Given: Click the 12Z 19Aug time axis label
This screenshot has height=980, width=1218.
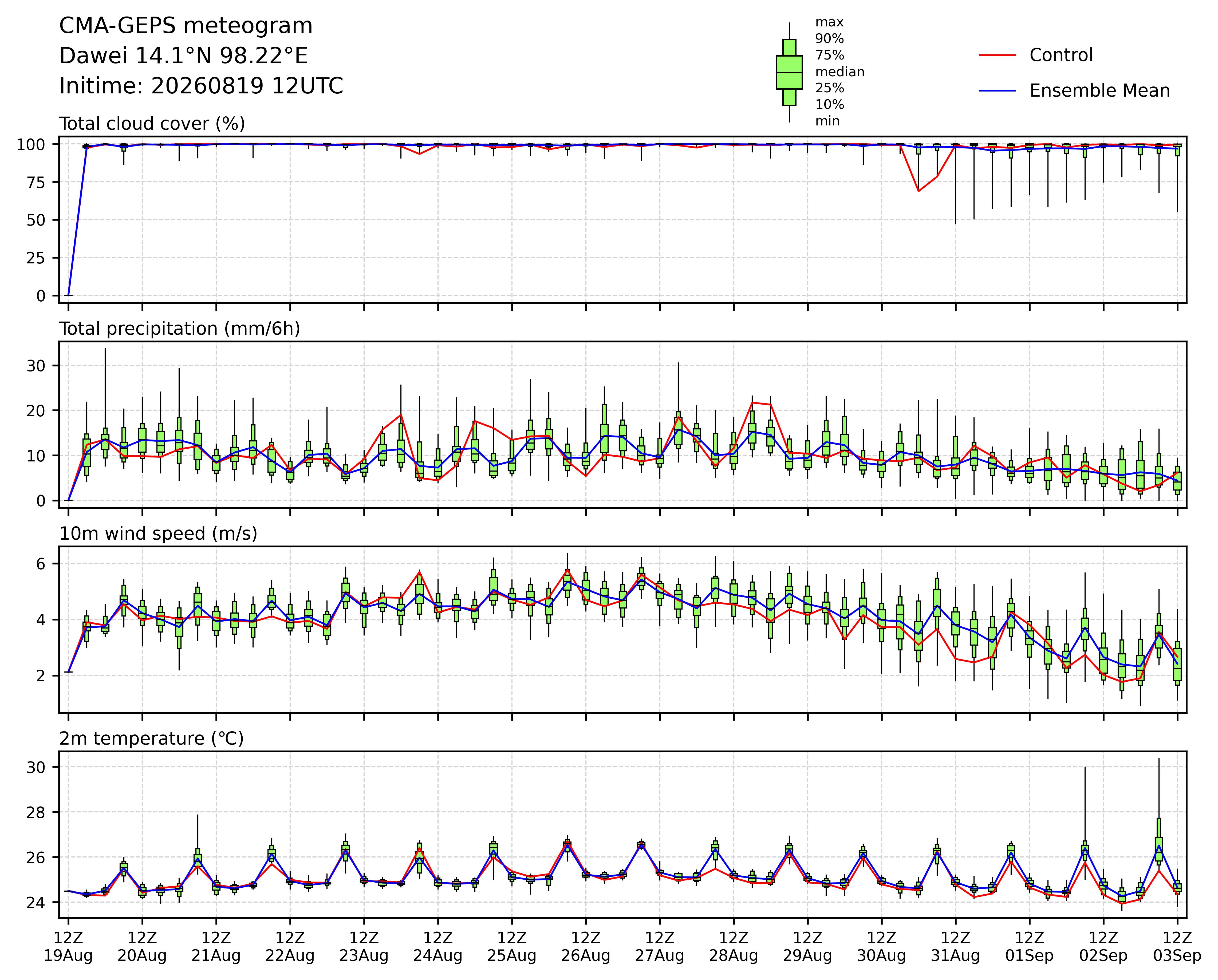Looking at the screenshot, I should coord(68,947).
